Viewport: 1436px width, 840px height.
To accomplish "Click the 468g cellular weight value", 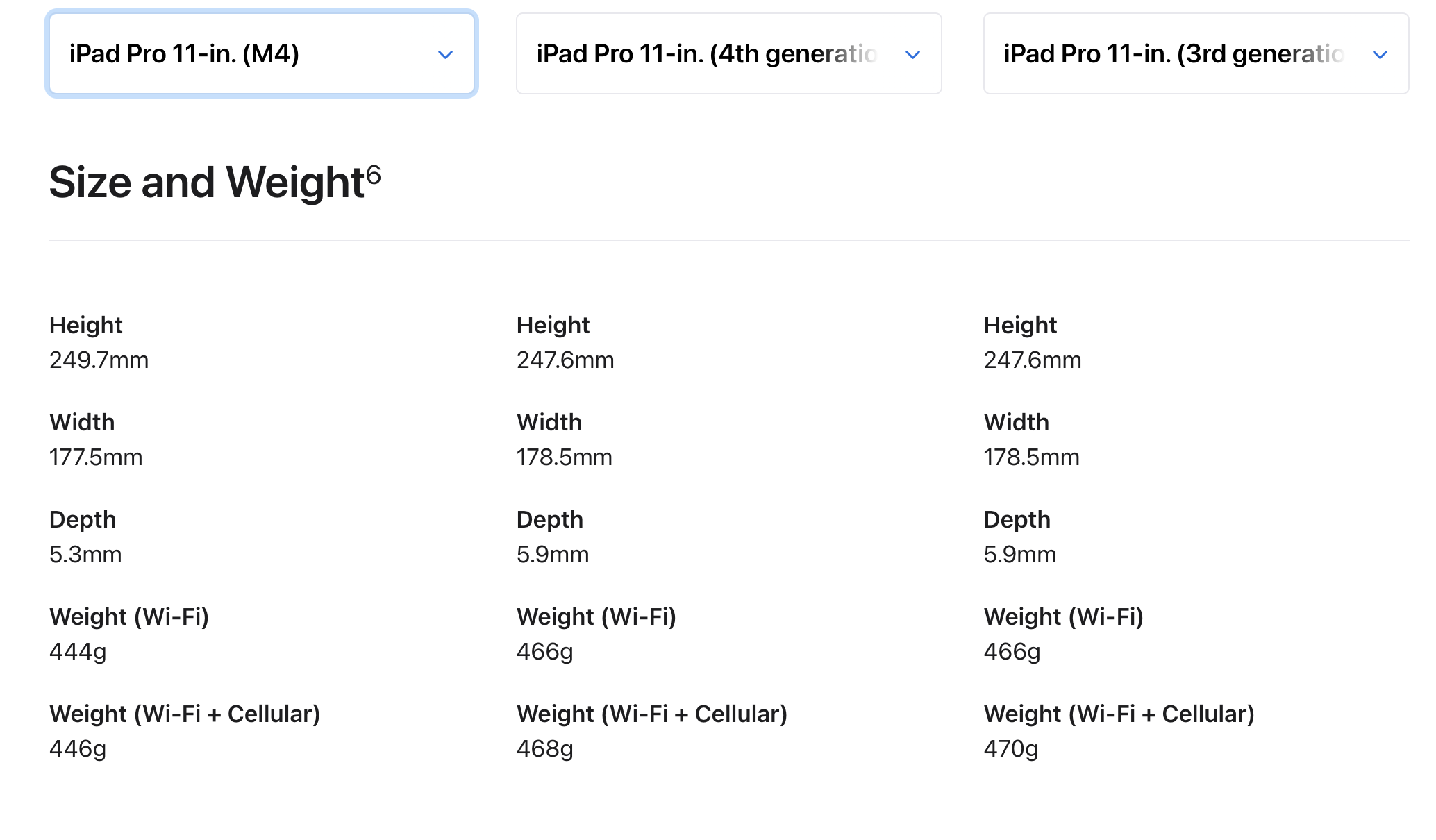I will pos(545,750).
